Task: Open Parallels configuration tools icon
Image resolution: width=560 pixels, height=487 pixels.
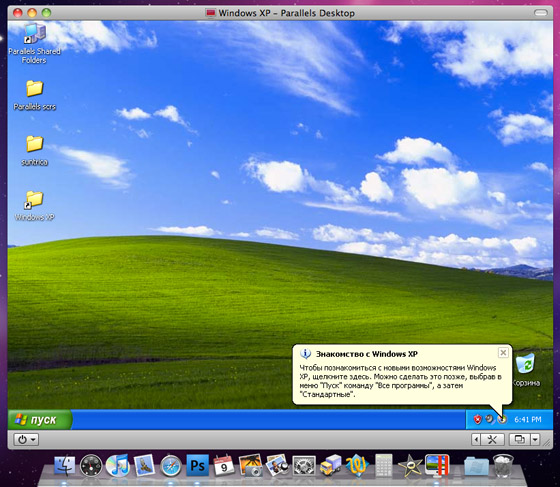Action: point(492,440)
